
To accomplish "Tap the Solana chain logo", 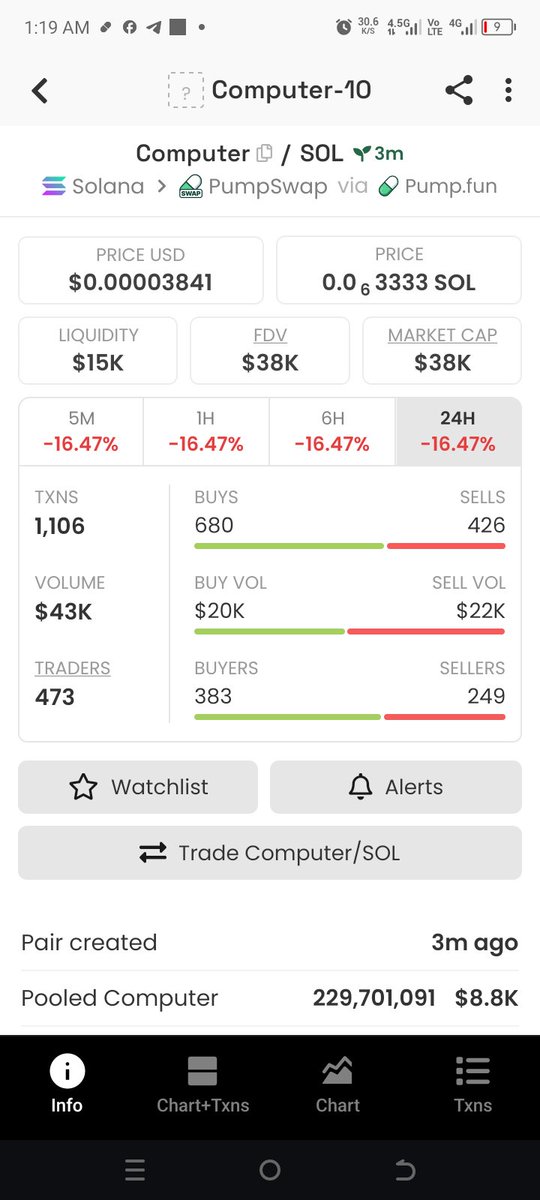I will click(53, 186).
